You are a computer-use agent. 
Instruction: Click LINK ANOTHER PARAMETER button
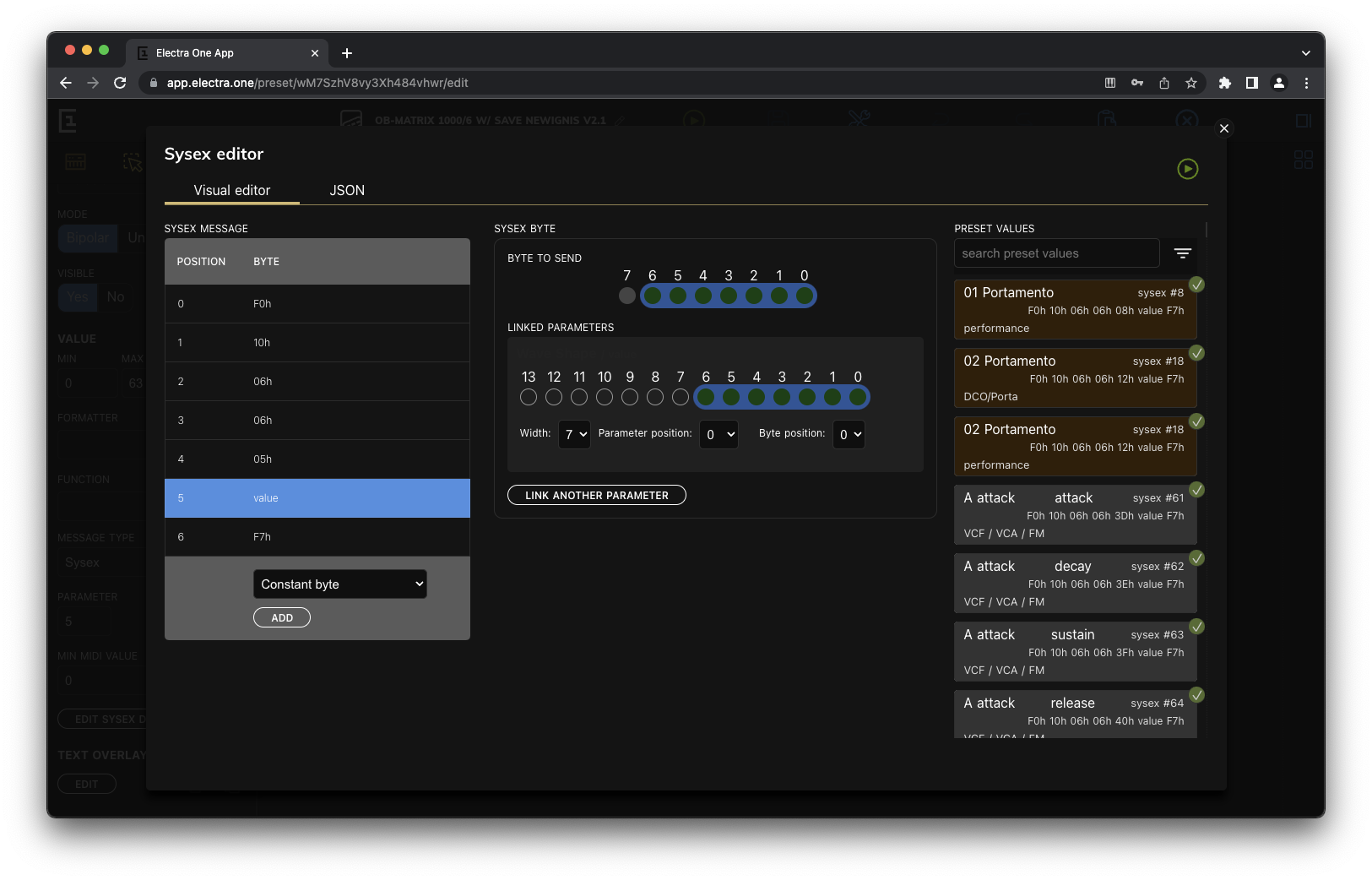coord(596,496)
